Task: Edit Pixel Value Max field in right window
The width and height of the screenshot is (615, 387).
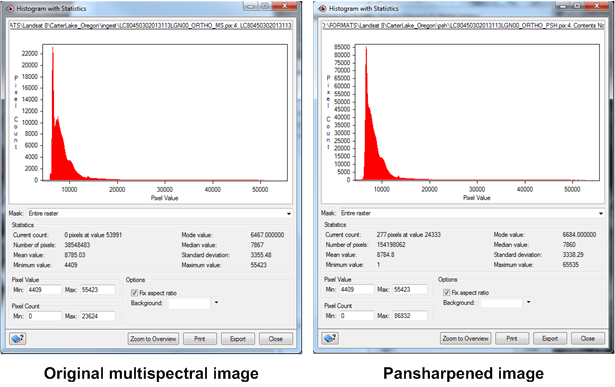Action: click(410, 289)
